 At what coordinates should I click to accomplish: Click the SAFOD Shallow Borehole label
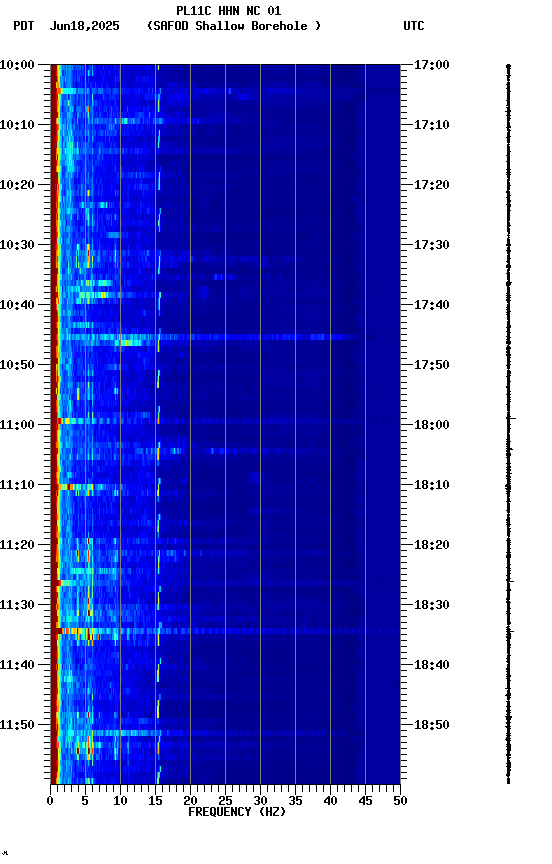point(234,26)
